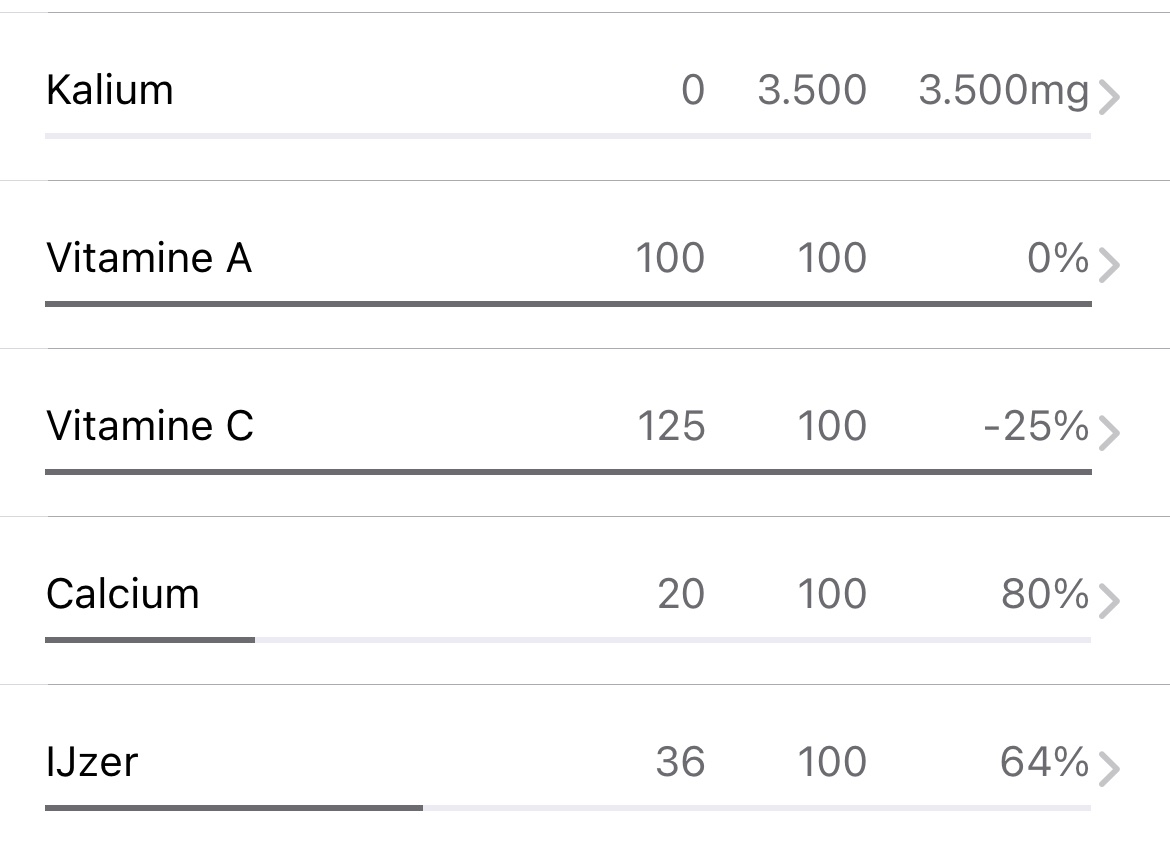
Task: Open the Vitamine C entry
Action: 150,426
